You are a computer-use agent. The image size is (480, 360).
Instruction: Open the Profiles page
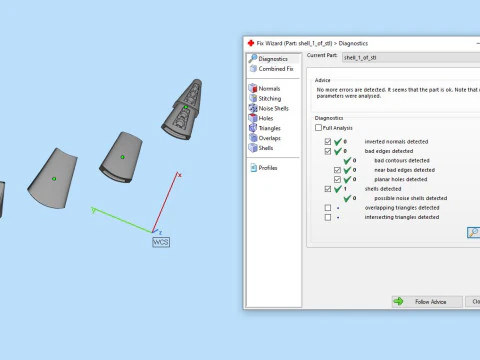click(264, 168)
